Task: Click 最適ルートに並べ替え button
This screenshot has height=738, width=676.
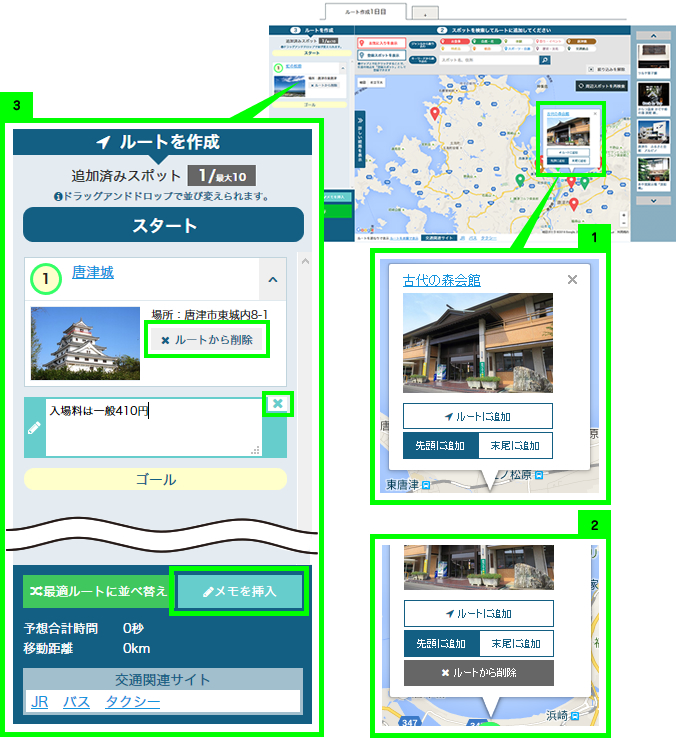Action: [98, 592]
